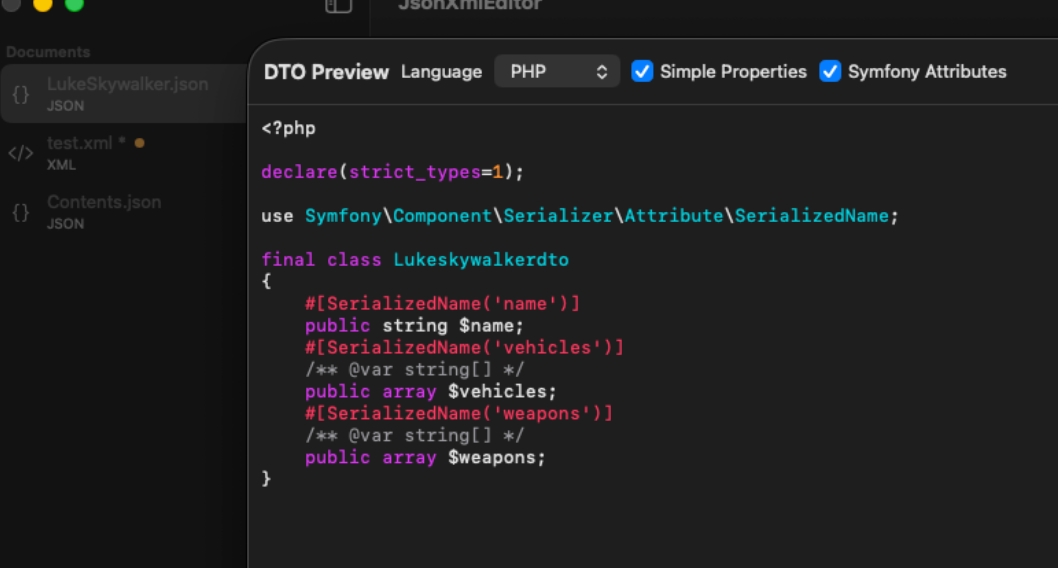Click the JSON braces icon for LukeSkywalker.json
1058x568 pixels.
[x=21, y=94]
